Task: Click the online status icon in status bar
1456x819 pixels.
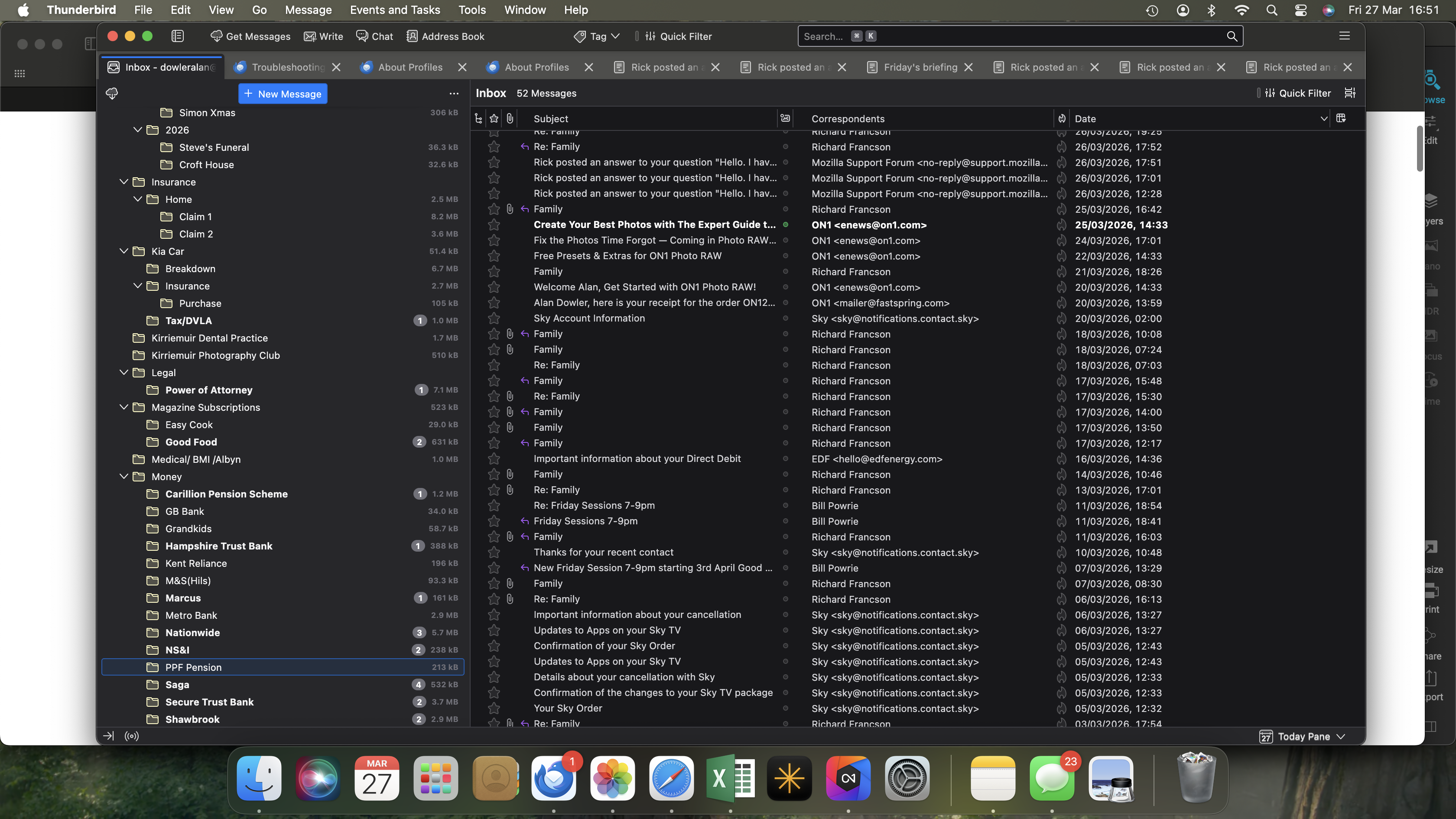Action: [132, 736]
